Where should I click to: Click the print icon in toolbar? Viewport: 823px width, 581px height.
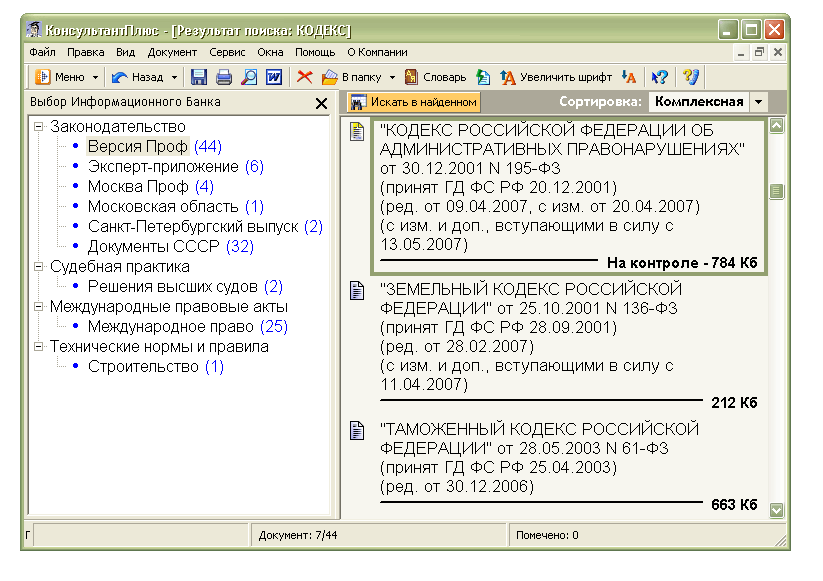coord(224,77)
